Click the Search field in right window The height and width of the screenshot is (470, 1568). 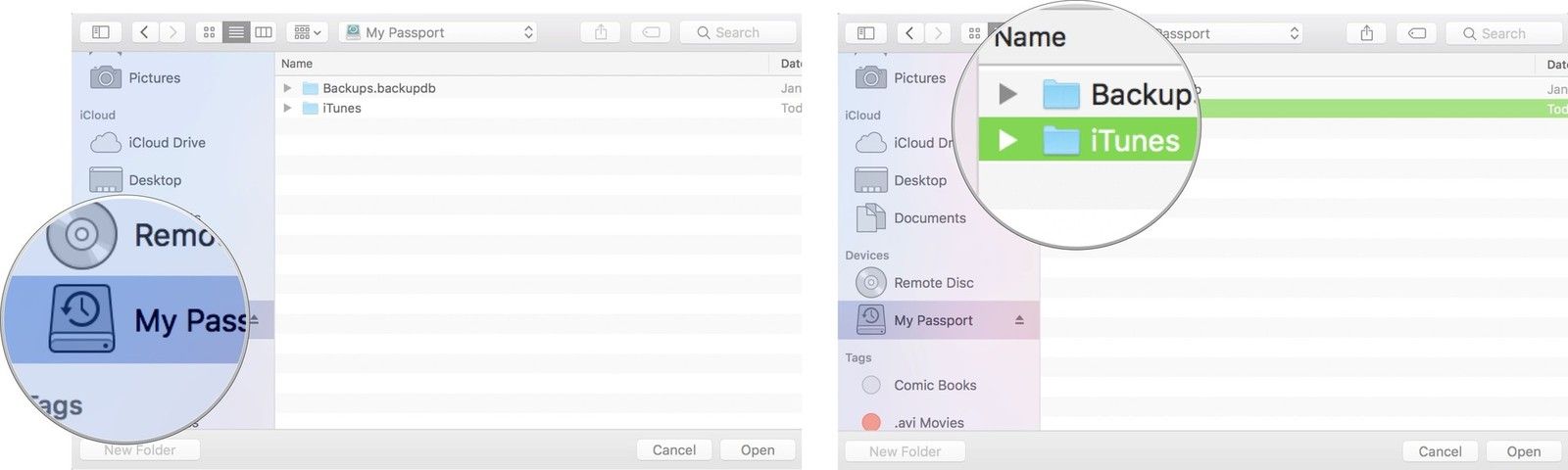(1503, 33)
